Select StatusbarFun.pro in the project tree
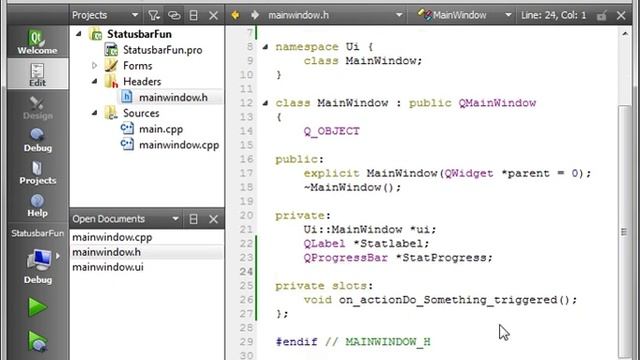 (x=162, y=50)
